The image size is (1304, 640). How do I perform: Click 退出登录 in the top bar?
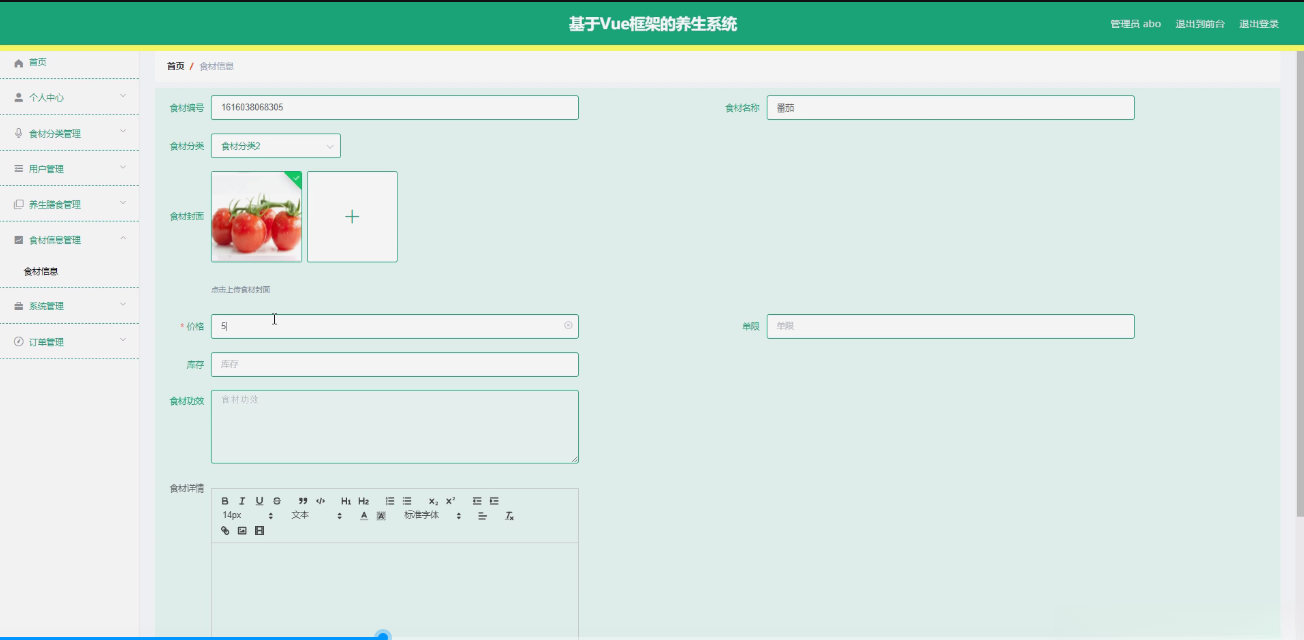pyautogui.click(x=1261, y=25)
